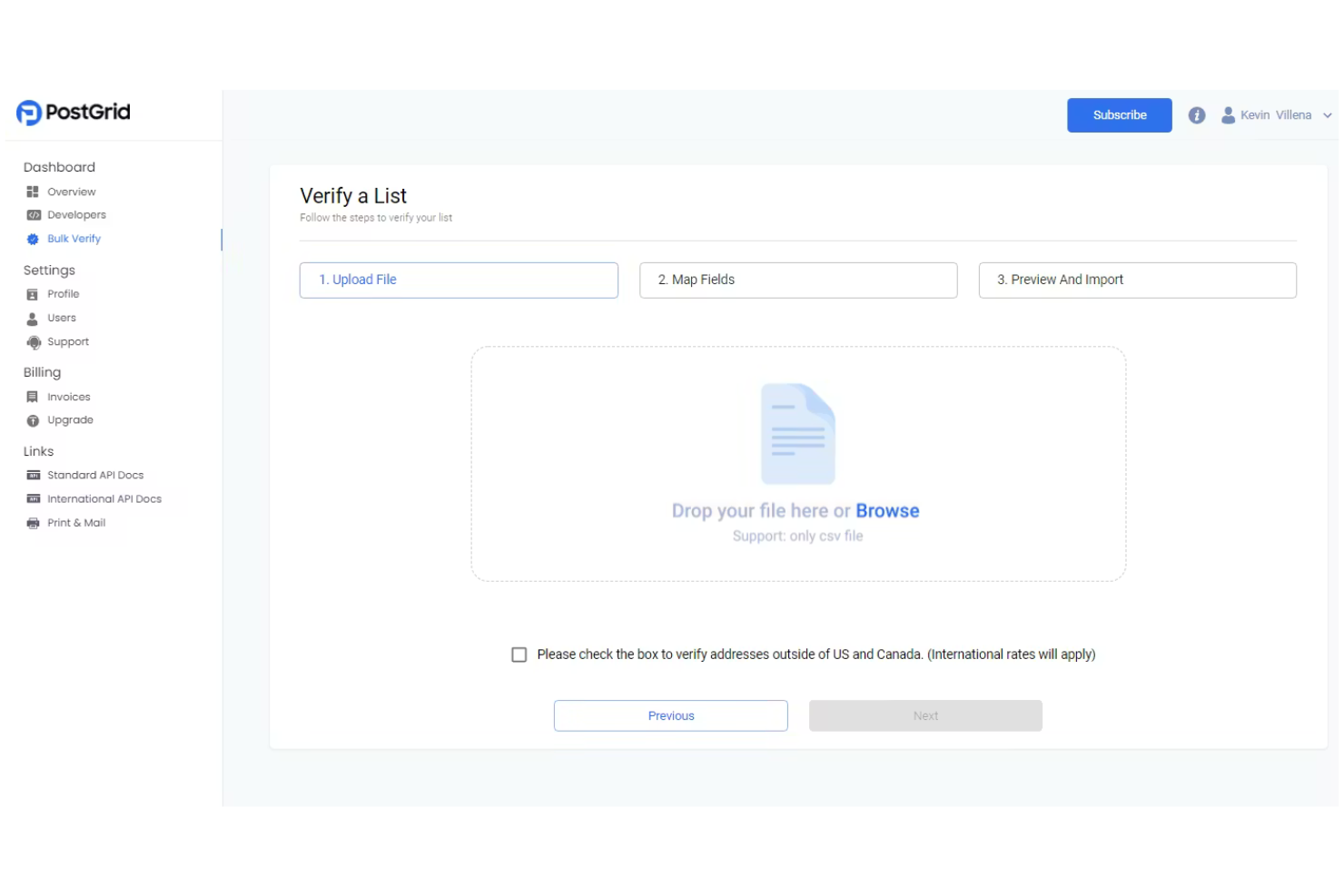Click Browse to choose a file

point(887,510)
